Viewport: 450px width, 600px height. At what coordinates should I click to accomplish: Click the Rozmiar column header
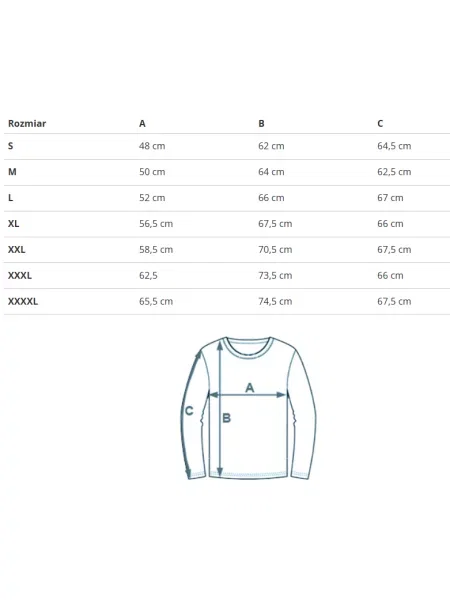click(27, 124)
